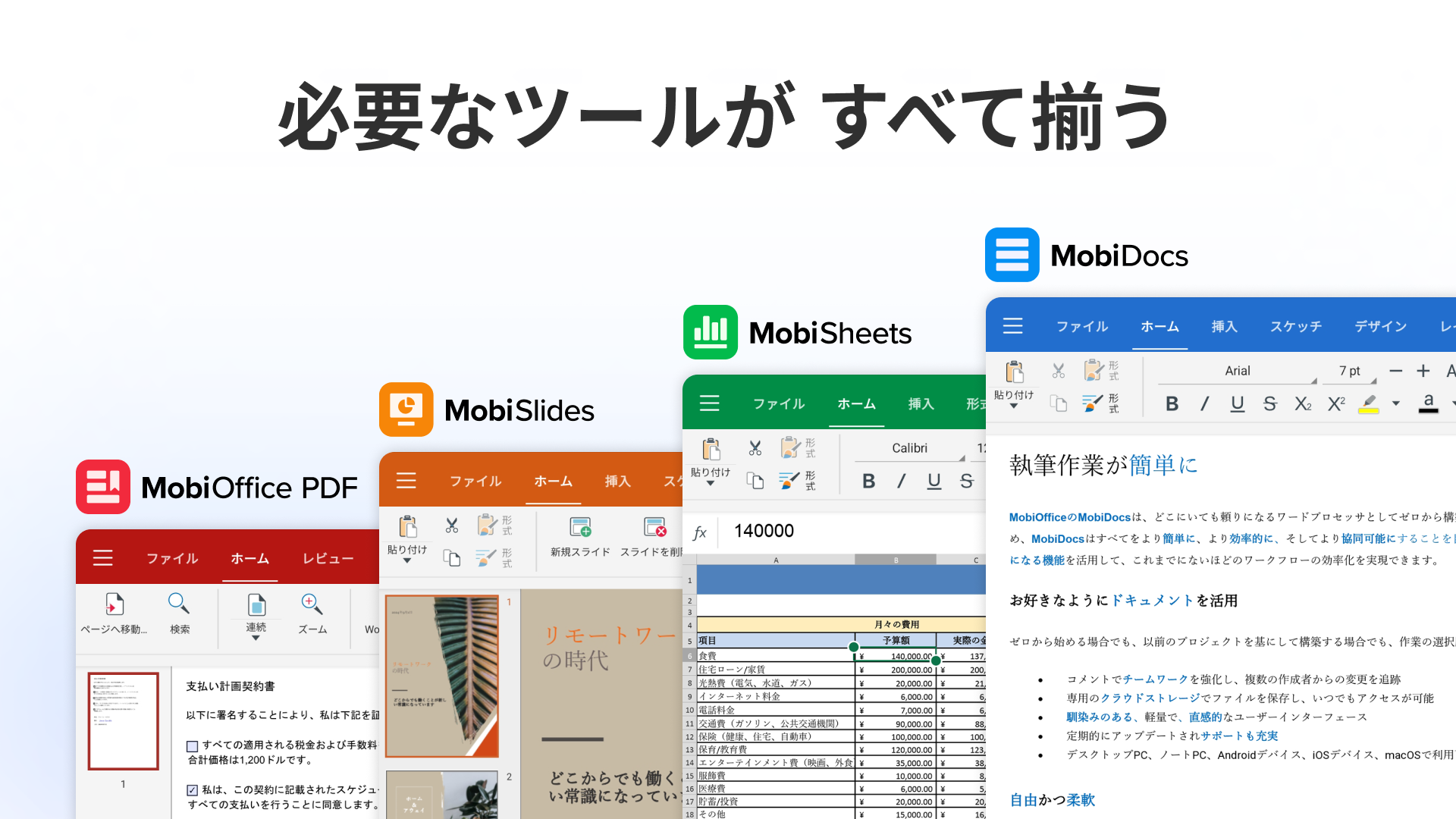1456x819 pixels.
Task: Open hamburger menu in the MobiSheets window
Action: (x=710, y=403)
